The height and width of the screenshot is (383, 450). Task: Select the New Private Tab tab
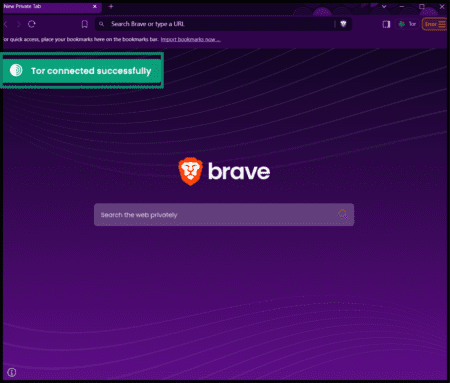tap(51, 7)
